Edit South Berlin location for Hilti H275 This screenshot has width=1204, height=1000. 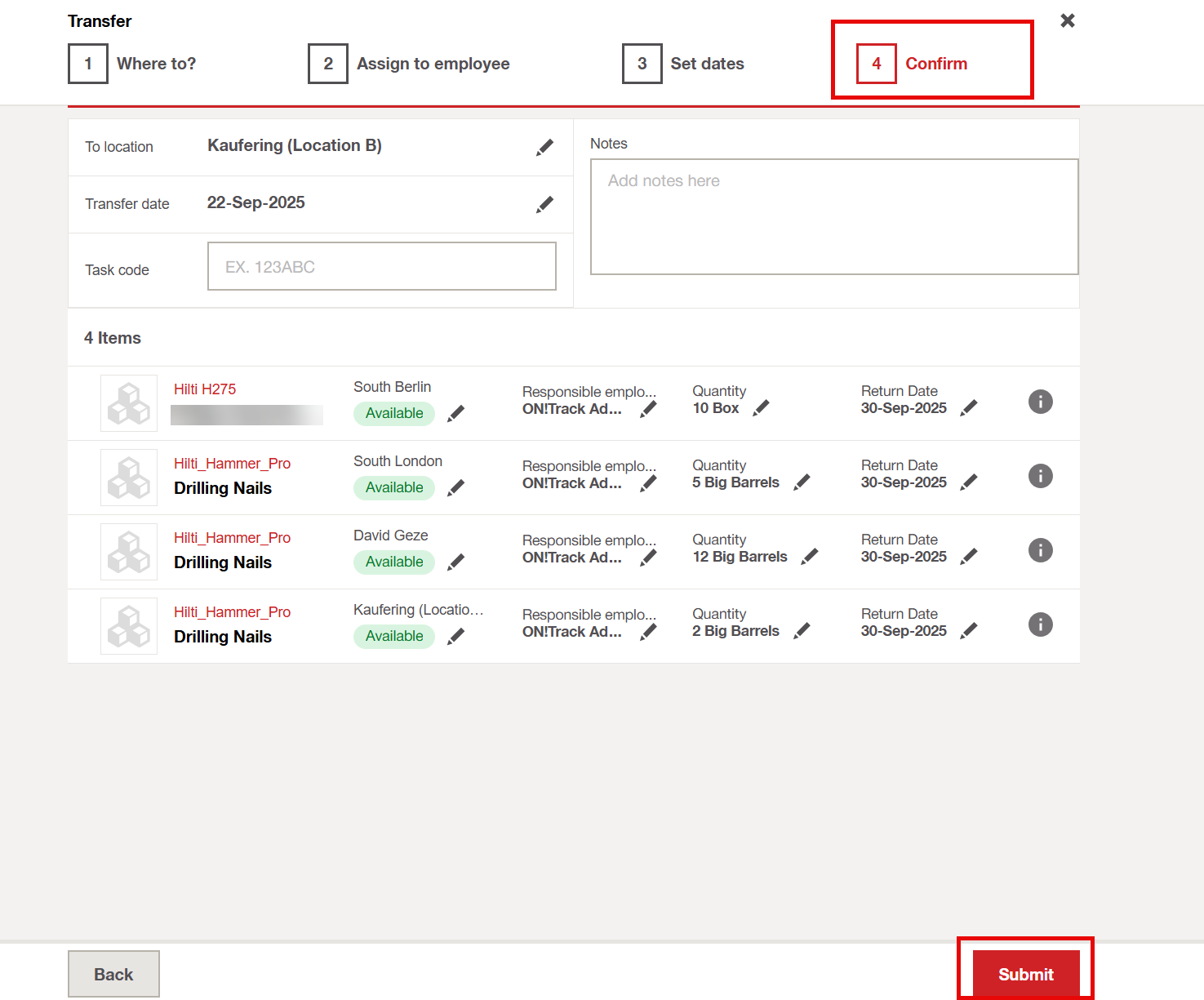(x=456, y=413)
